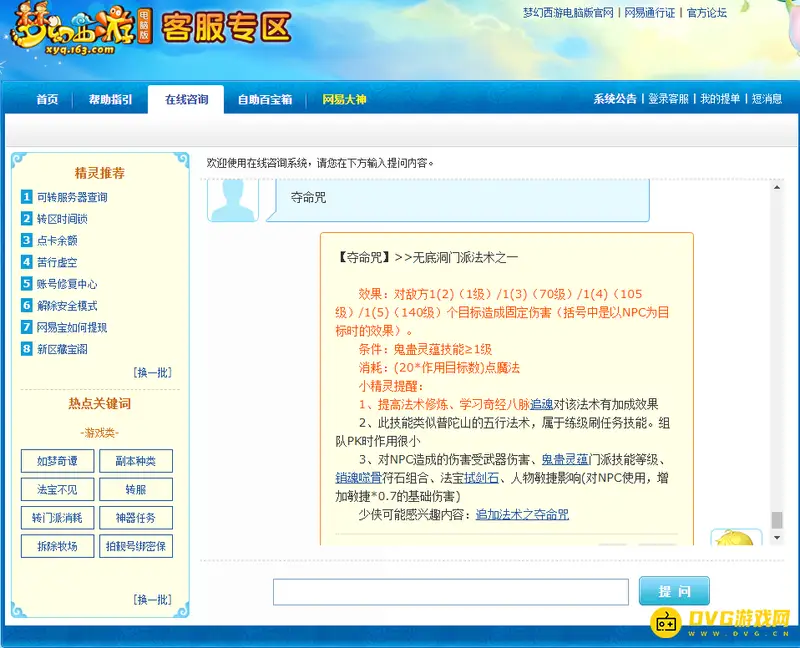Click number 8 icon for 新区藏宝阁
This screenshot has width=800, height=648.
click(x=27, y=348)
